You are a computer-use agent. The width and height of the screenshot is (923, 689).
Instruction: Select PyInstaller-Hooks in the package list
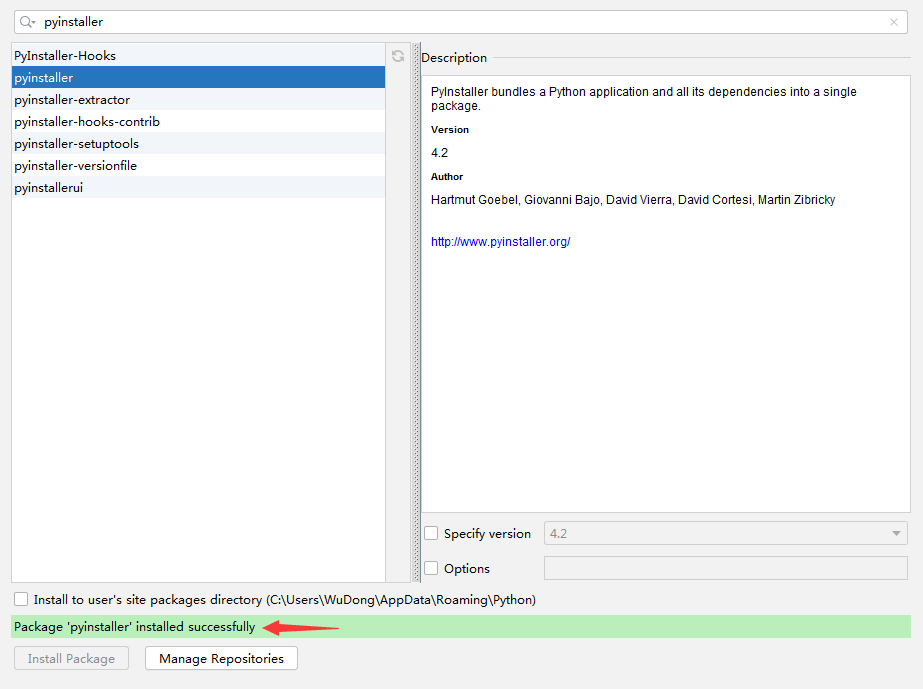click(x=198, y=55)
